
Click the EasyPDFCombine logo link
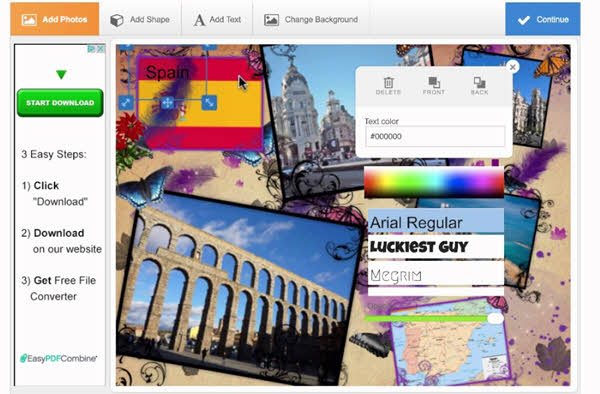click(x=59, y=358)
